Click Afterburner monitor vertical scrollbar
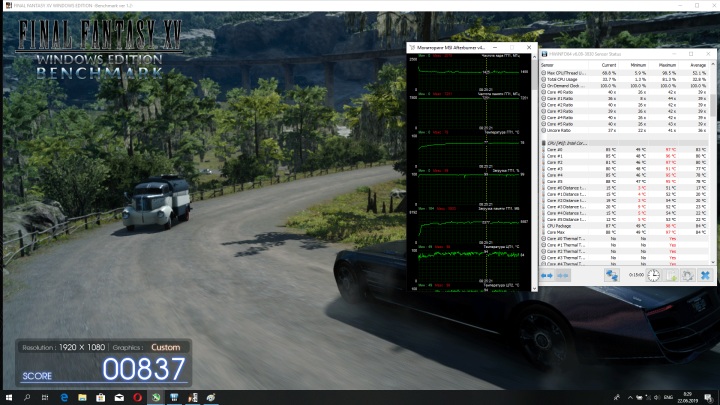Image resolution: width=720 pixels, height=405 pixels. pos(534,74)
